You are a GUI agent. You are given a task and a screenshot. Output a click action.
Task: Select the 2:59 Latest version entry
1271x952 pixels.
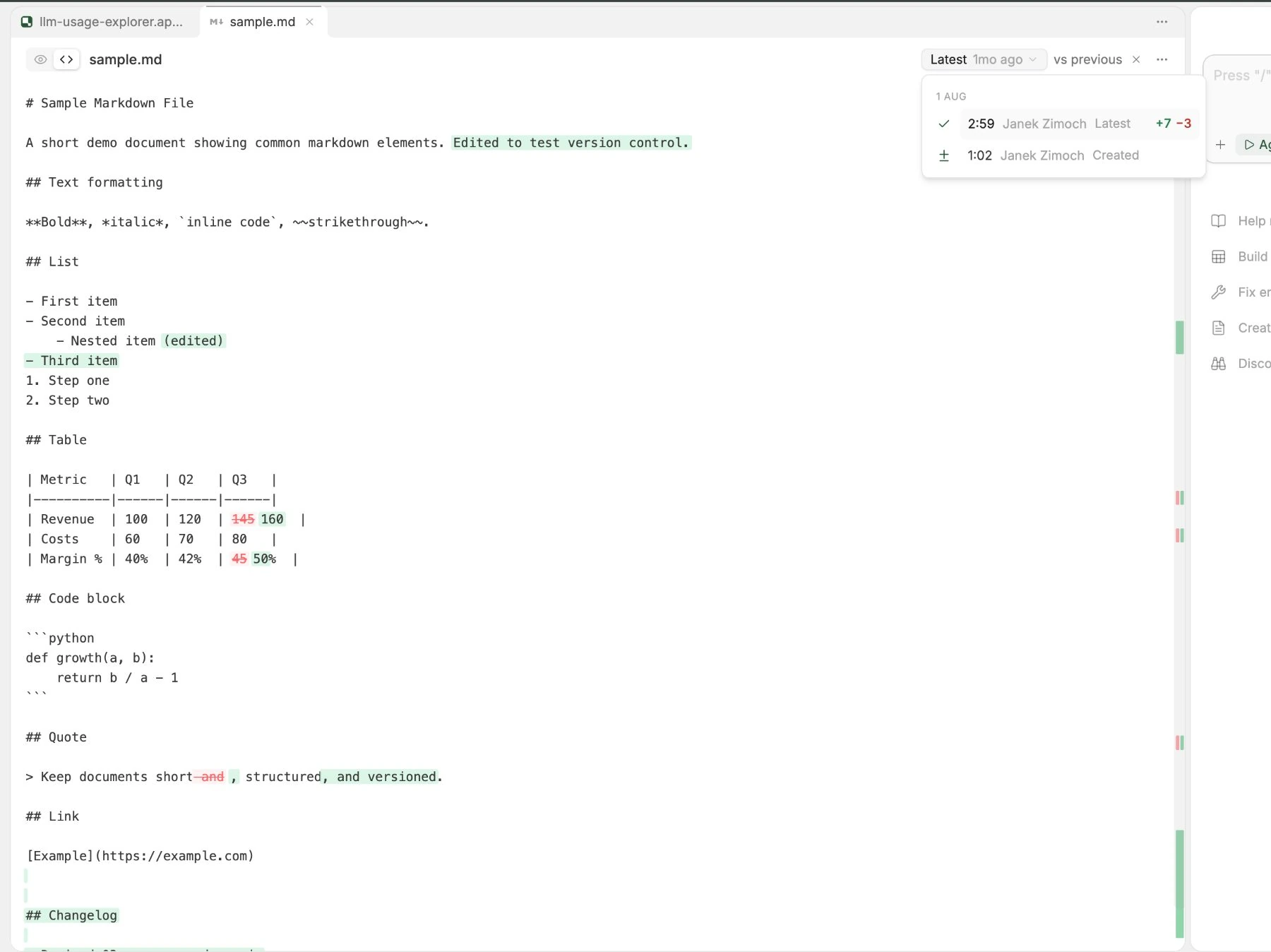point(1079,124)
